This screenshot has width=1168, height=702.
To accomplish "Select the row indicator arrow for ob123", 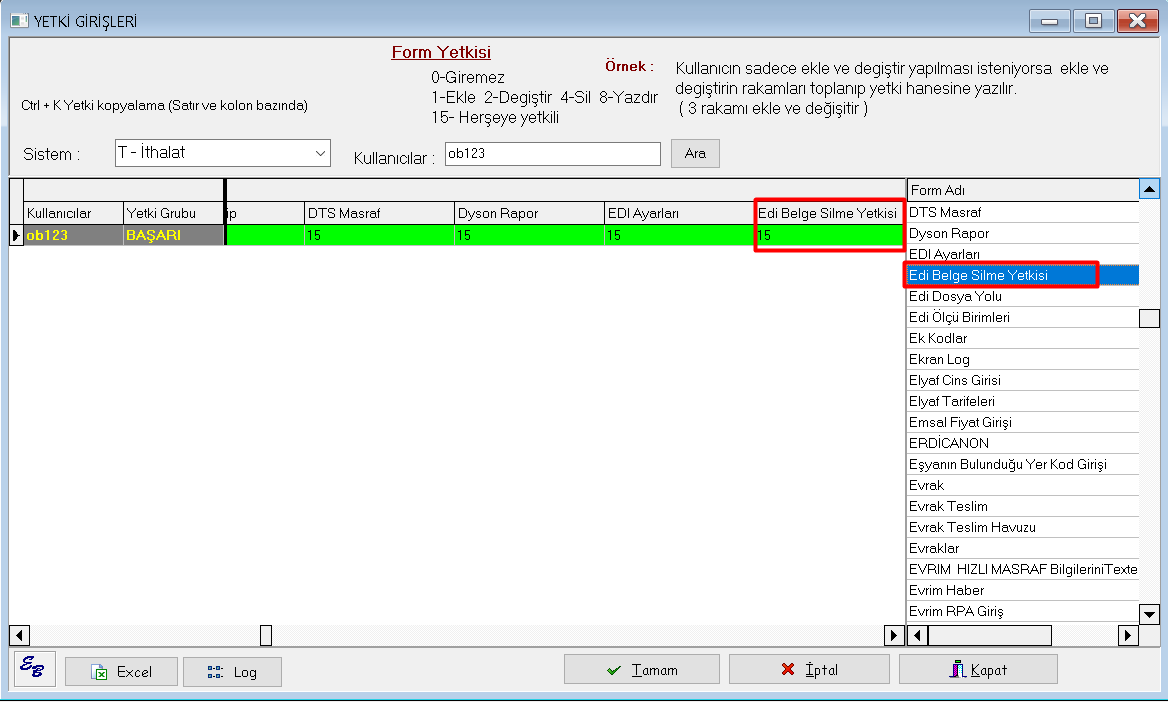I will click(16, 235).
